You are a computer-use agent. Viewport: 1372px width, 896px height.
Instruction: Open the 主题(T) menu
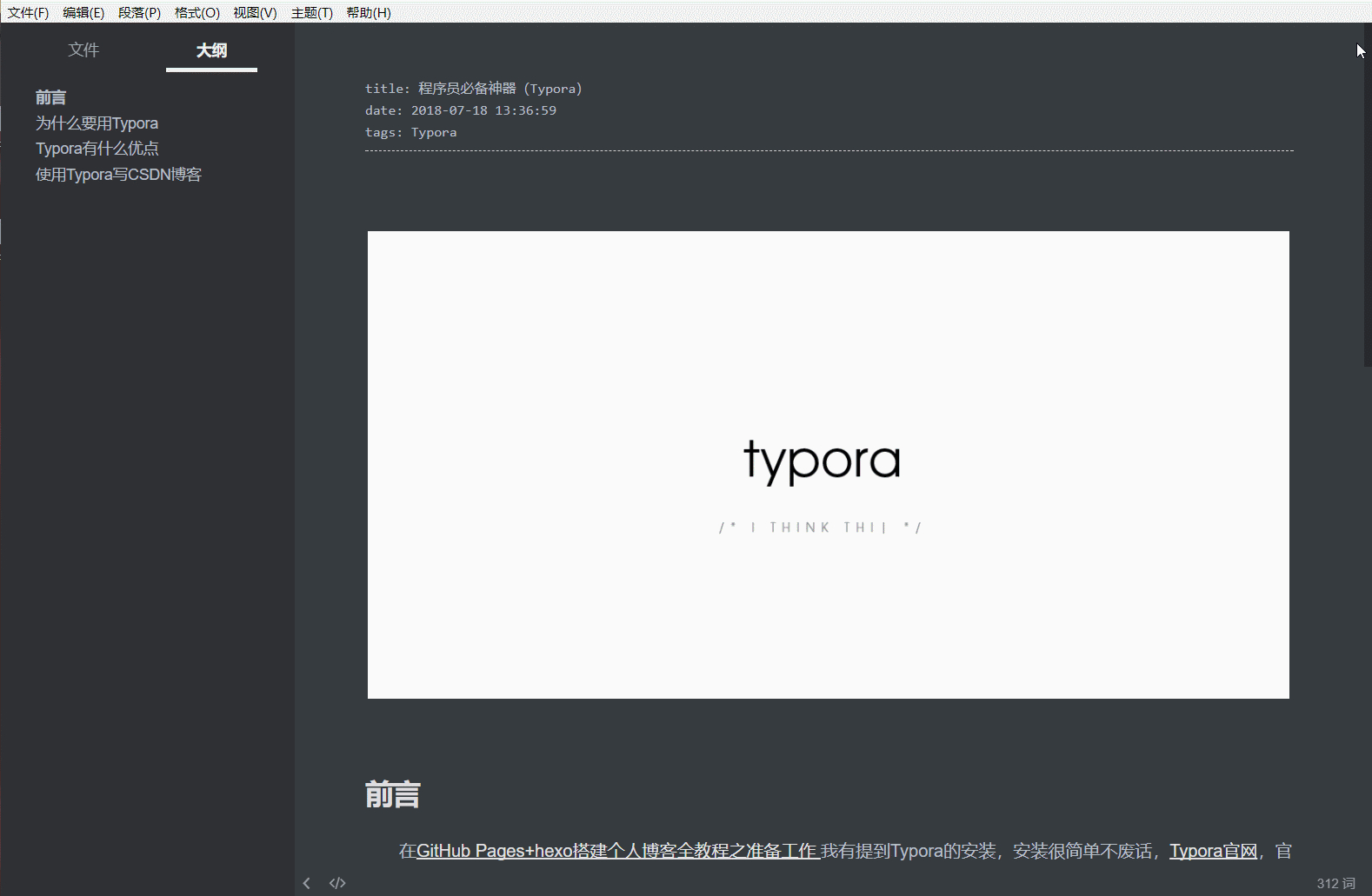point(311,12)
